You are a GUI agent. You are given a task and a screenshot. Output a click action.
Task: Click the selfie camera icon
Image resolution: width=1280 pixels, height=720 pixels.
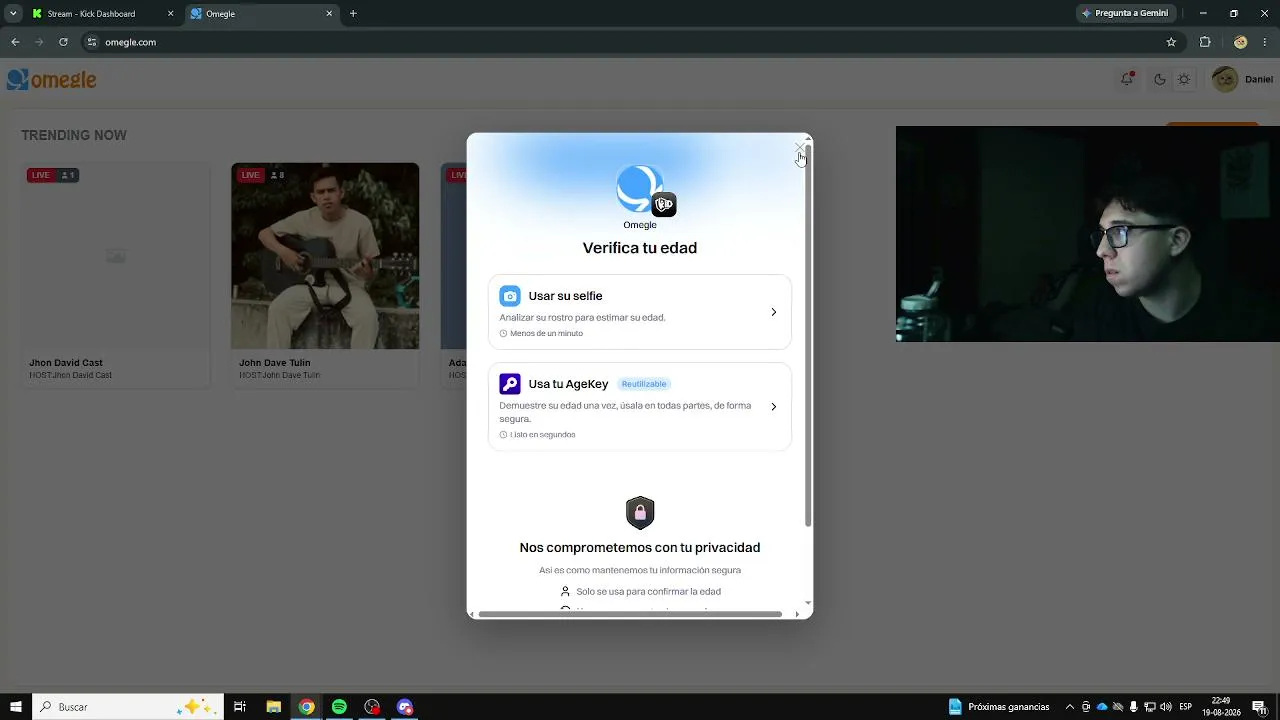[x=510, y=296]
